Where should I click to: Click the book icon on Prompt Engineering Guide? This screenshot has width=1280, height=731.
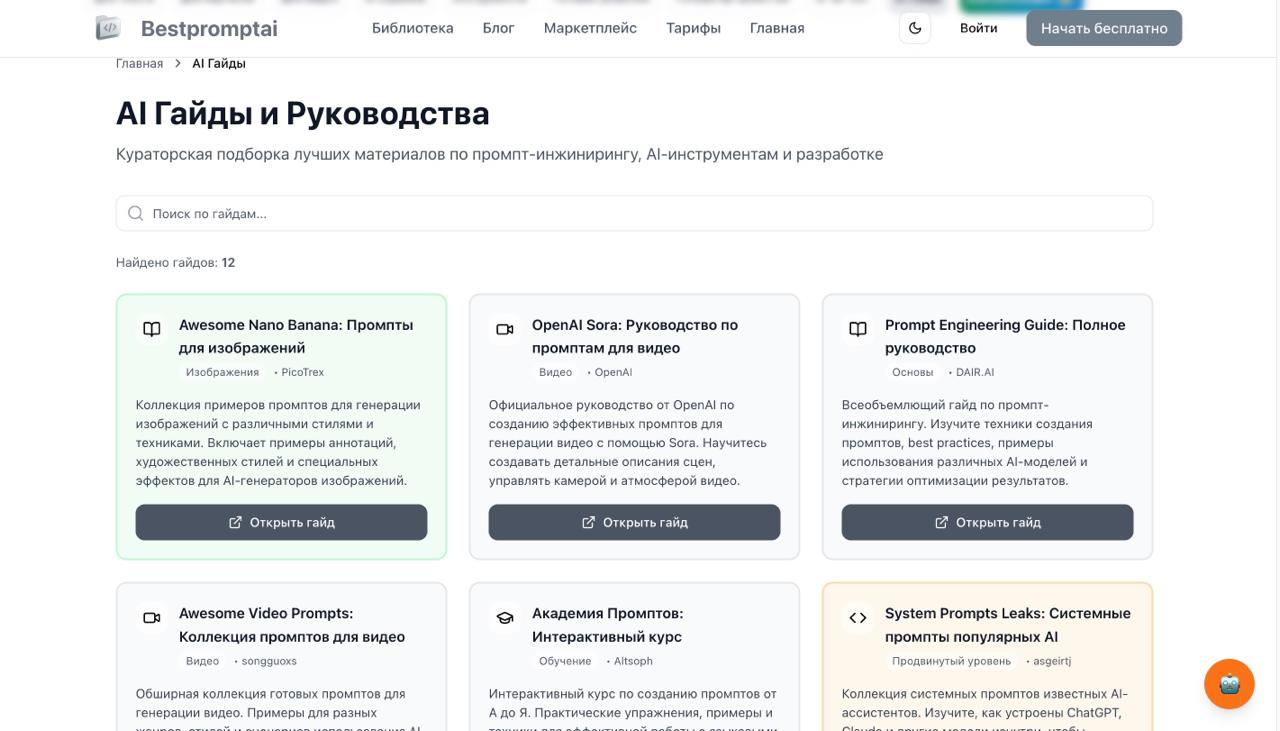[x=857, y=327]
